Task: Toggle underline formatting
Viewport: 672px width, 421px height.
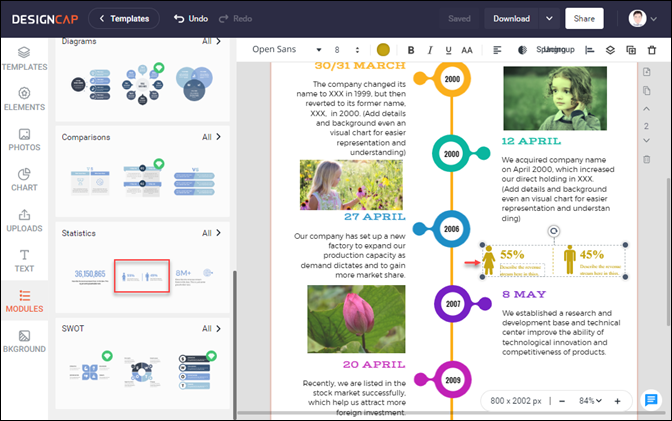Action: tap(448, 50)
